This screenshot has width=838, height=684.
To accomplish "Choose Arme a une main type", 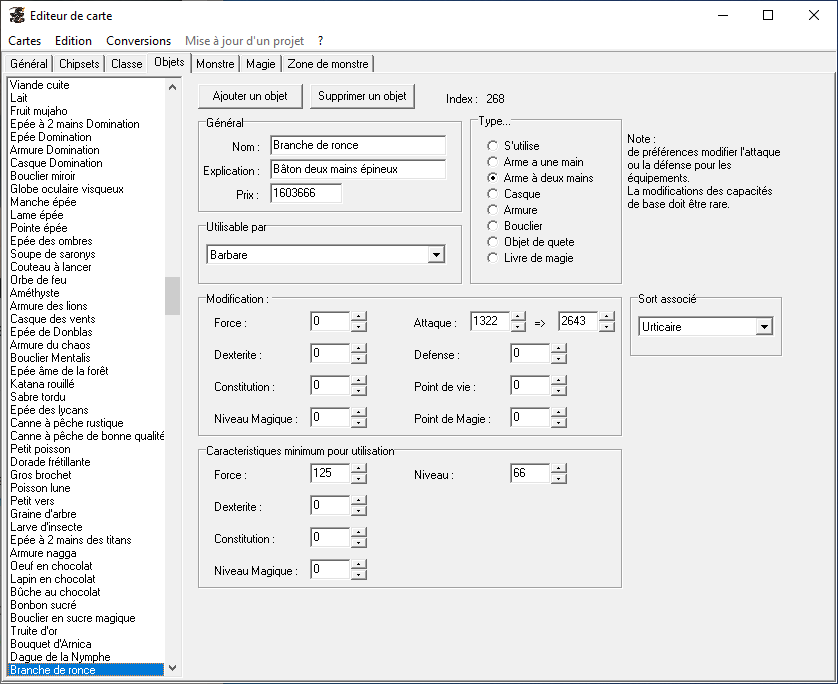I will [492, 162].
